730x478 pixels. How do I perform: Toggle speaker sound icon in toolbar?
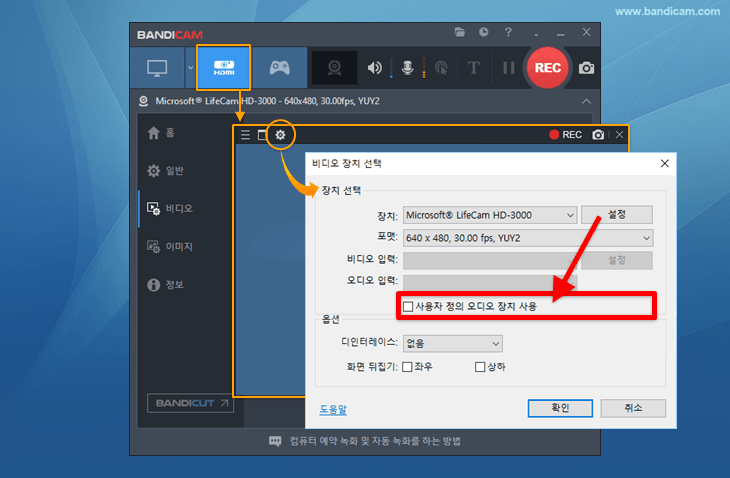[x=374, y=68]
